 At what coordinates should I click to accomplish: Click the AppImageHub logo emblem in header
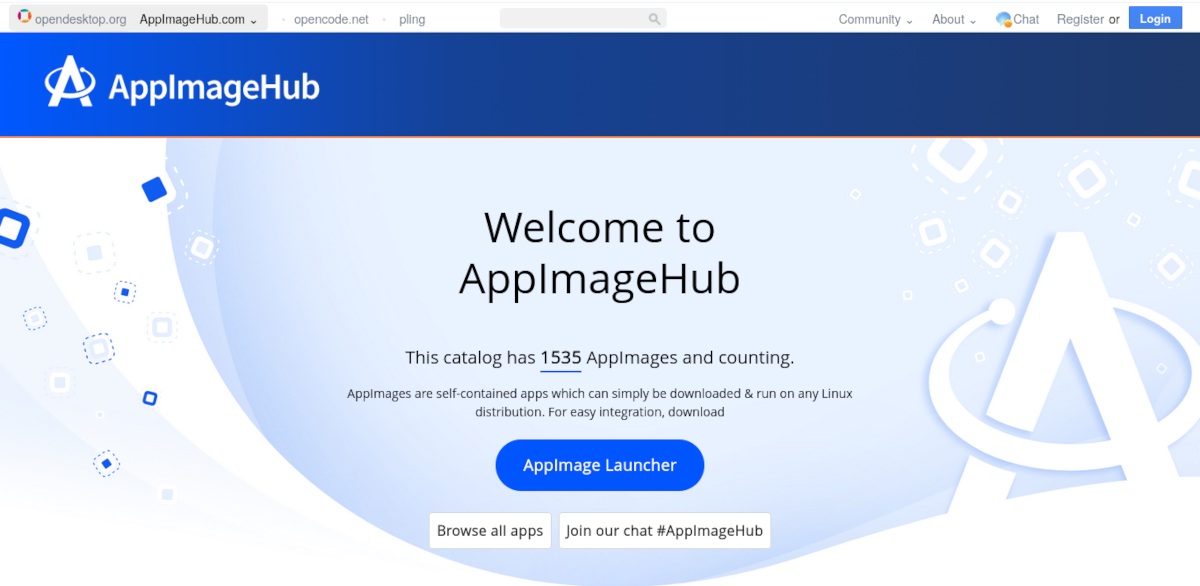pyautogui.click(x=70, y=82)
